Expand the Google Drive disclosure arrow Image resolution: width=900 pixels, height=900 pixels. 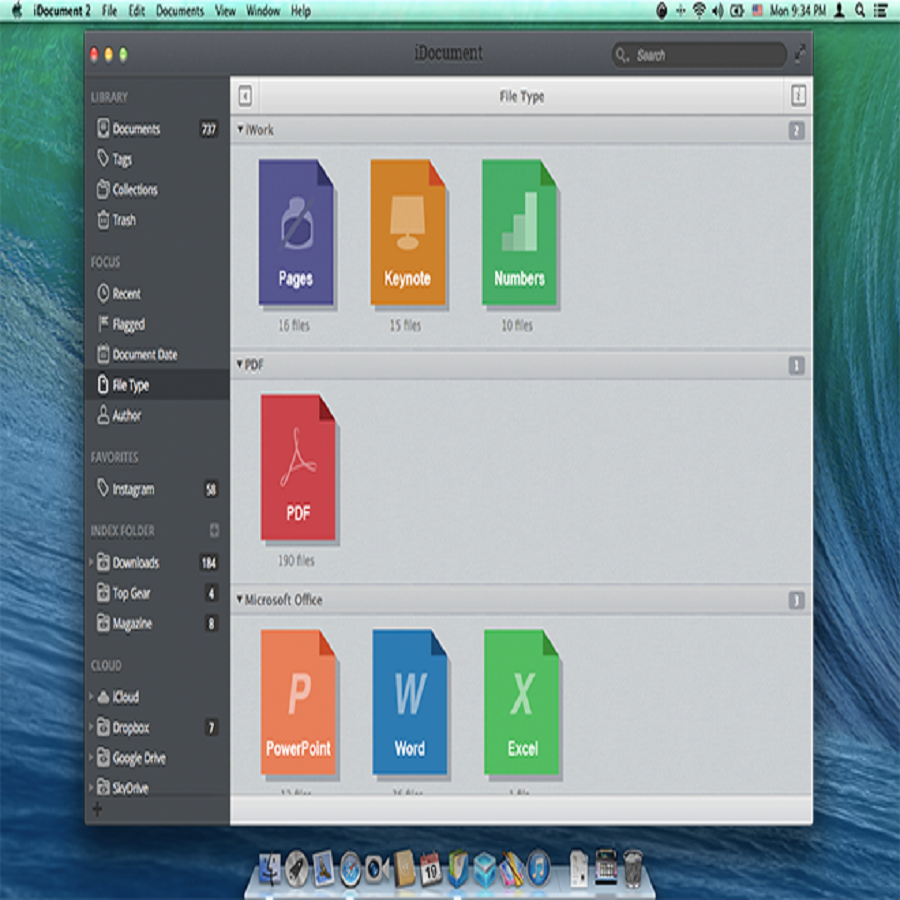click(91, 758)
